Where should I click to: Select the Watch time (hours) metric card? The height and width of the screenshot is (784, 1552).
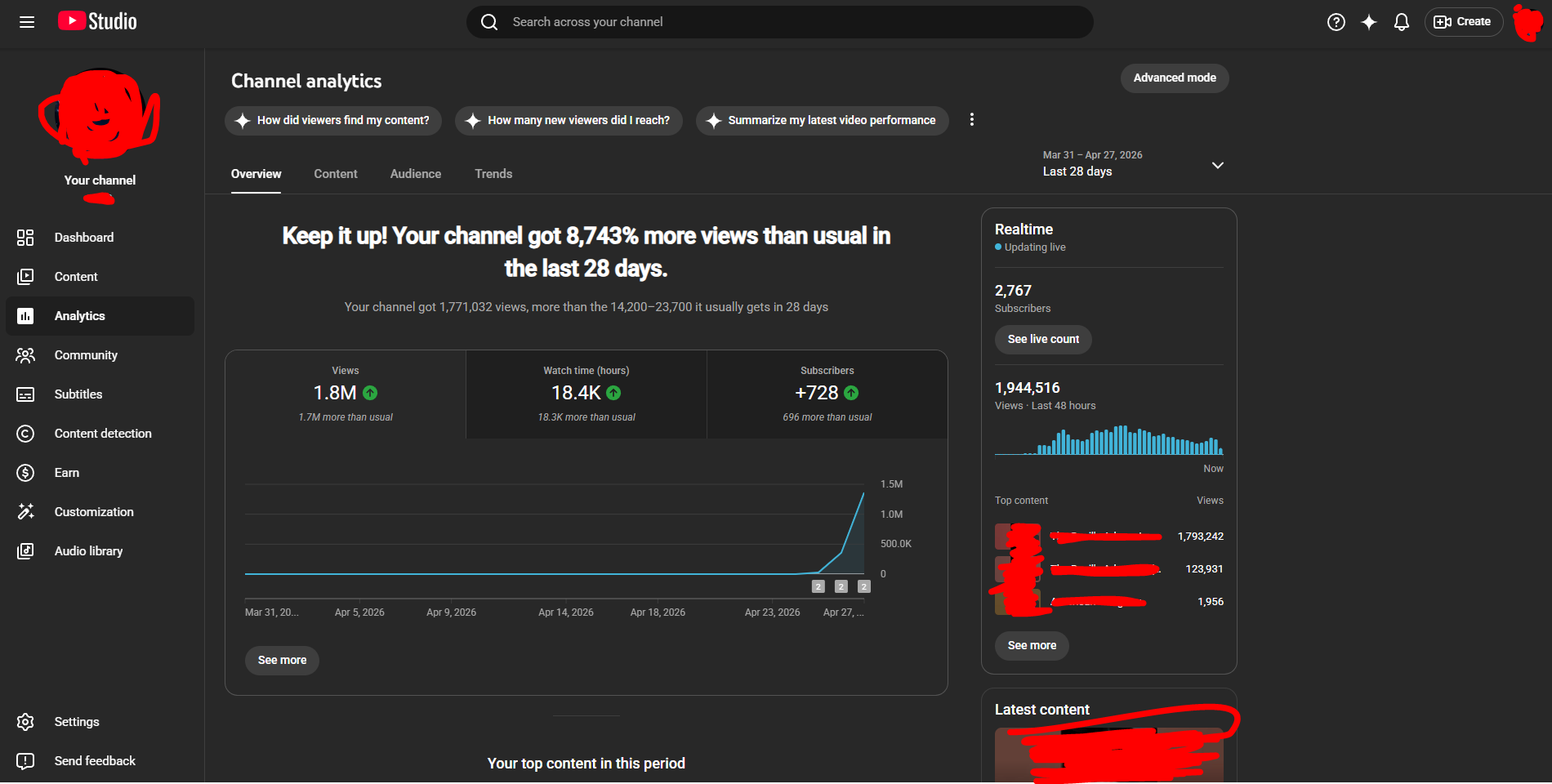tap(586, 394)
